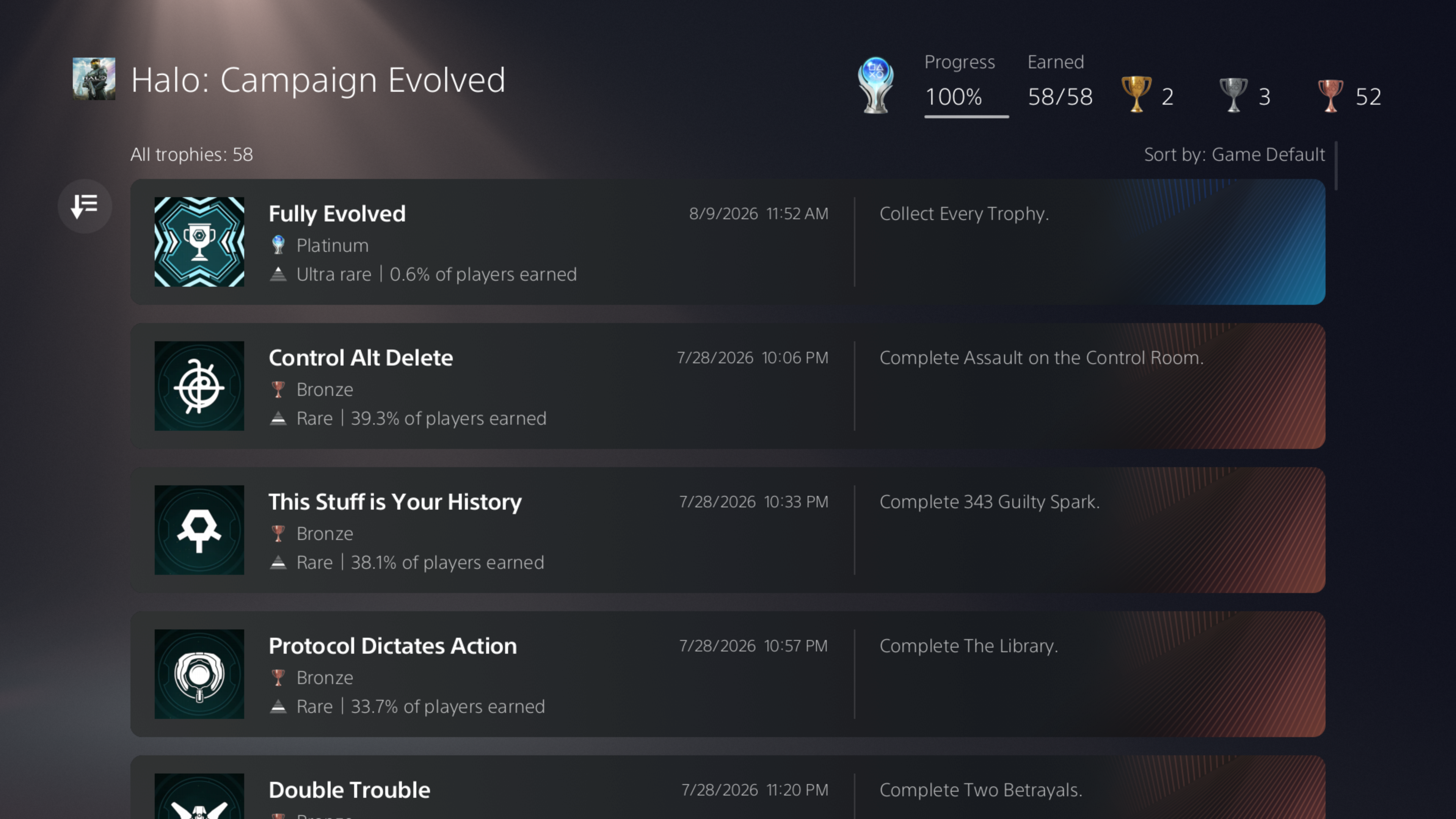1456x819 pixels.
Task: Open the Fully Evolved trophy title
Action: (x=337, y=214)
